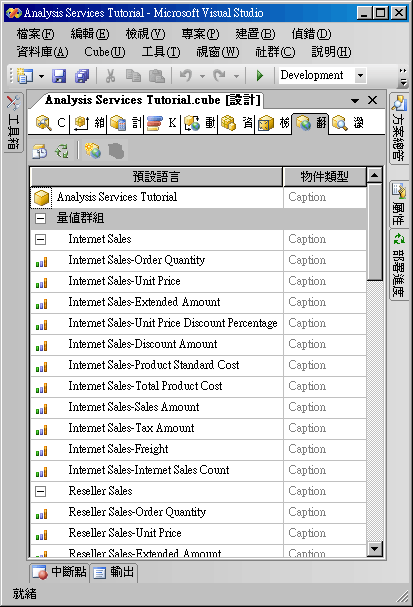Screen dimensions: 413x607
Task: Click the Copy toolbar icon
Action: pyautogui.click(x=134, y=75)
